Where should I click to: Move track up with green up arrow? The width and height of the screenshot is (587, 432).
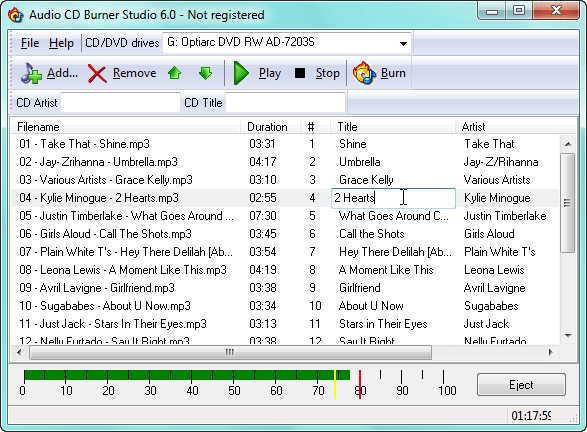click(174, 73)
